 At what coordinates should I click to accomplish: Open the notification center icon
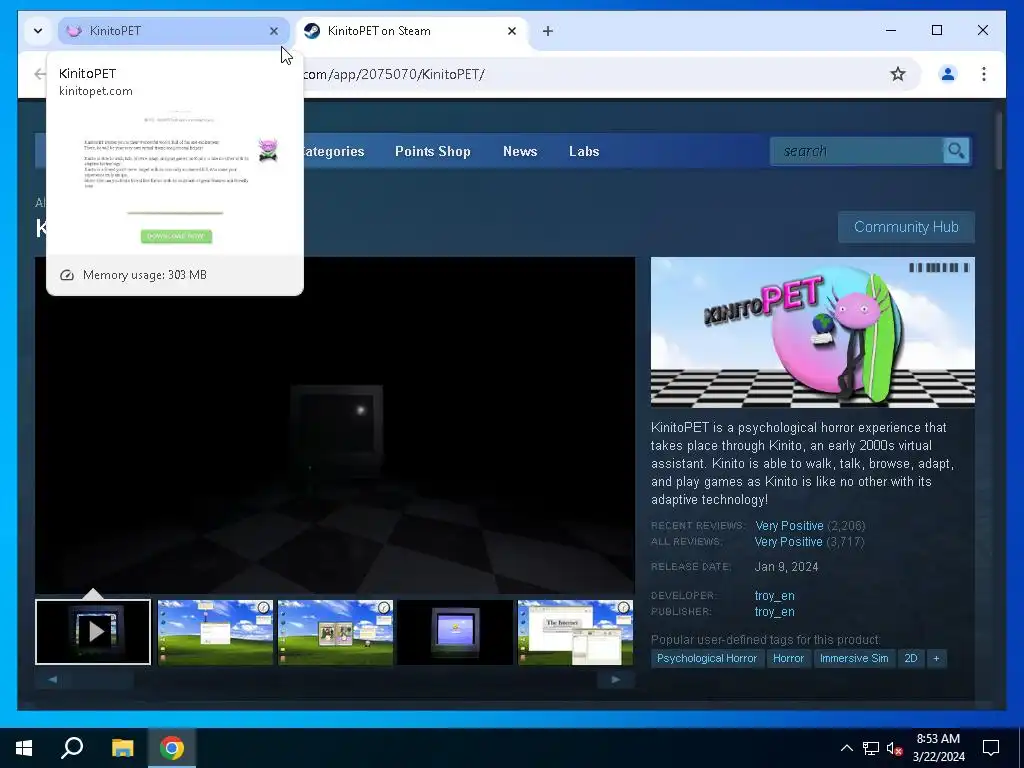click(x=991, y=748)
